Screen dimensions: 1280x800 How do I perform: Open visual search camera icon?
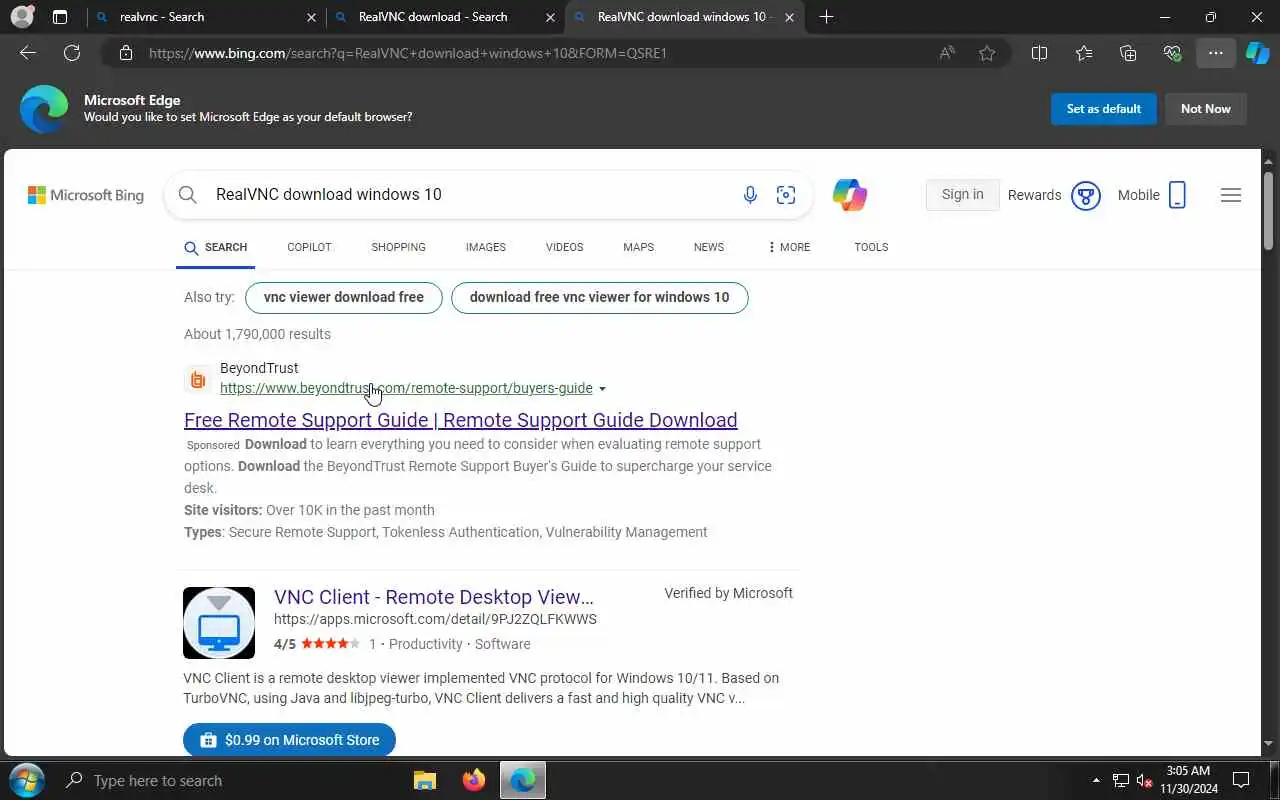tap(786, 195)
